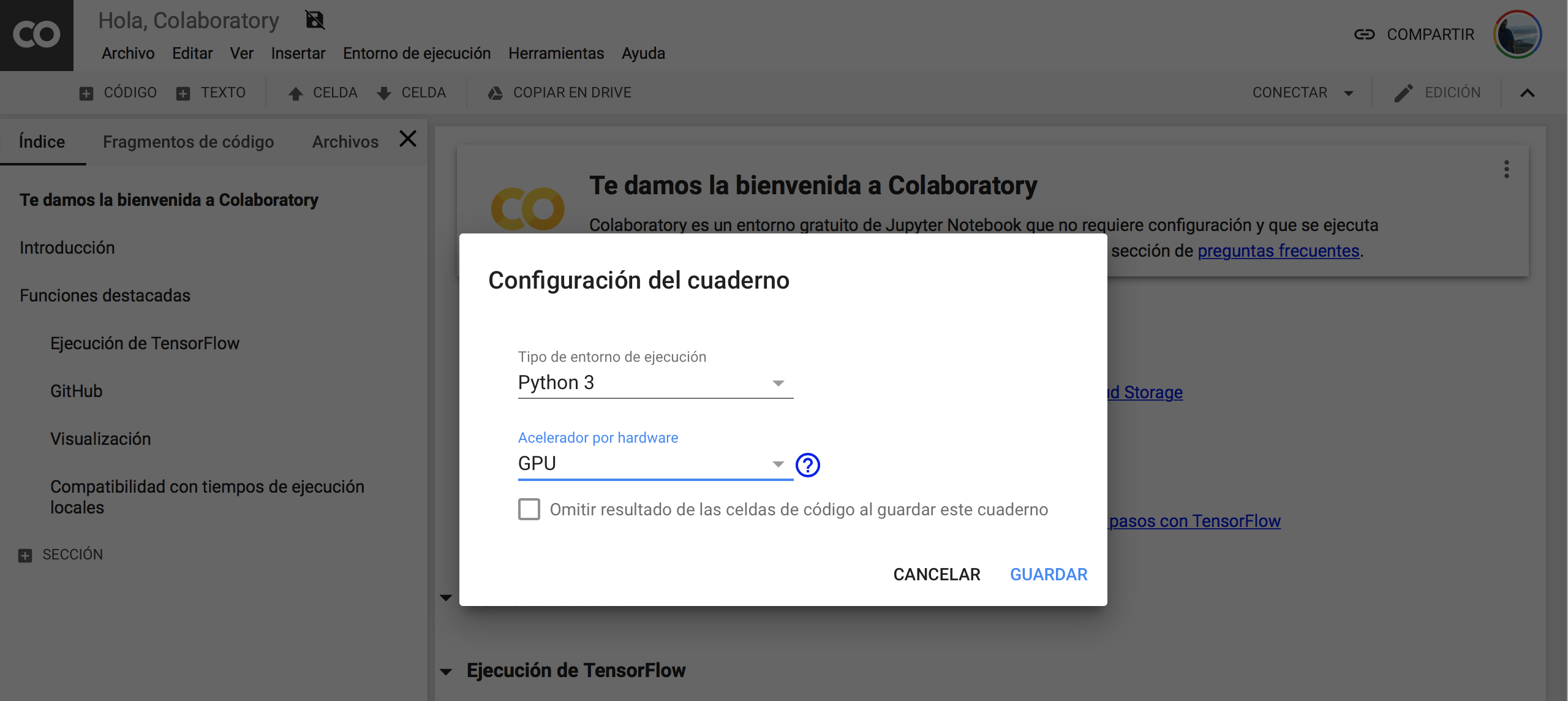Close the sidebar panel with X
The image size is (1568, 701).
click(x=408, y=138)
